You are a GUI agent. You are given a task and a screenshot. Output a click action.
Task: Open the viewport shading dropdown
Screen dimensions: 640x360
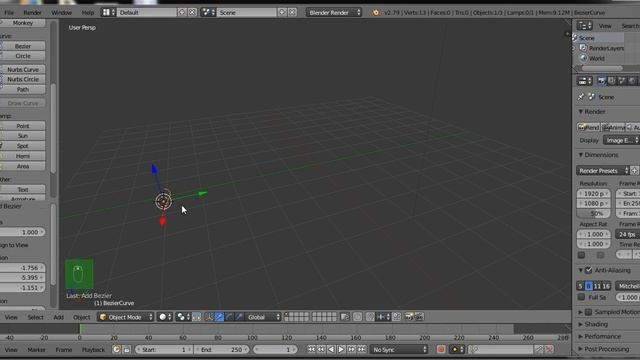coord(165,317)
